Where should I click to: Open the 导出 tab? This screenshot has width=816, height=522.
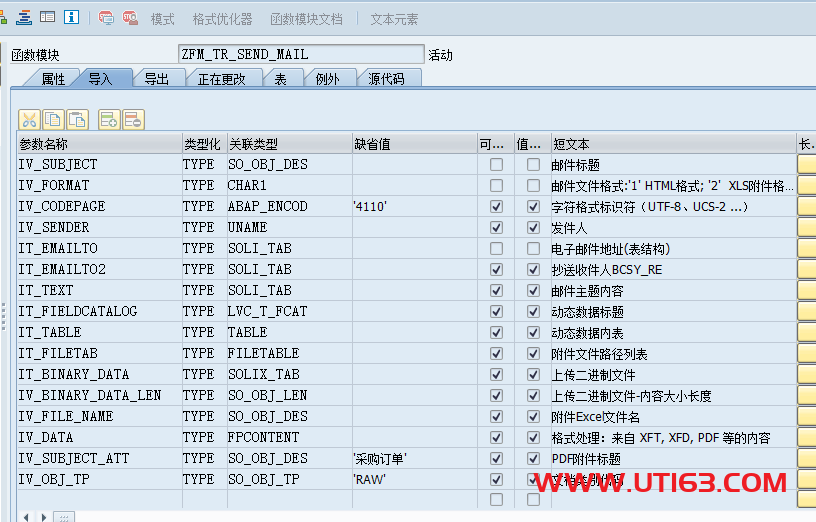coord(156,79)
